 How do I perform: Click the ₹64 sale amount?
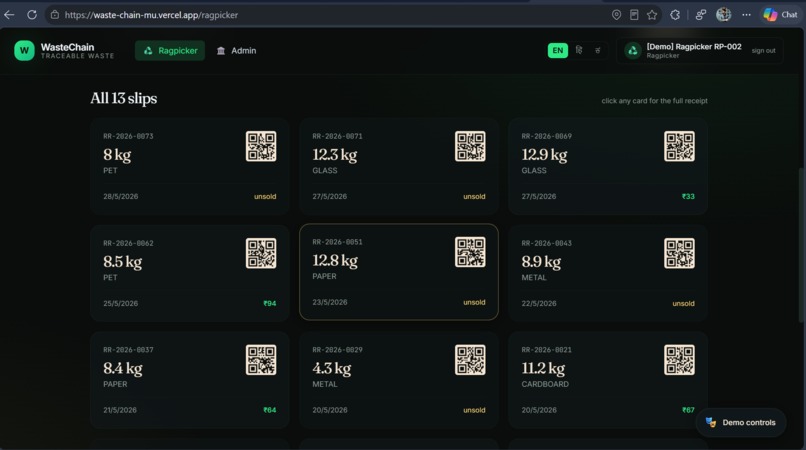pos(269,410)
